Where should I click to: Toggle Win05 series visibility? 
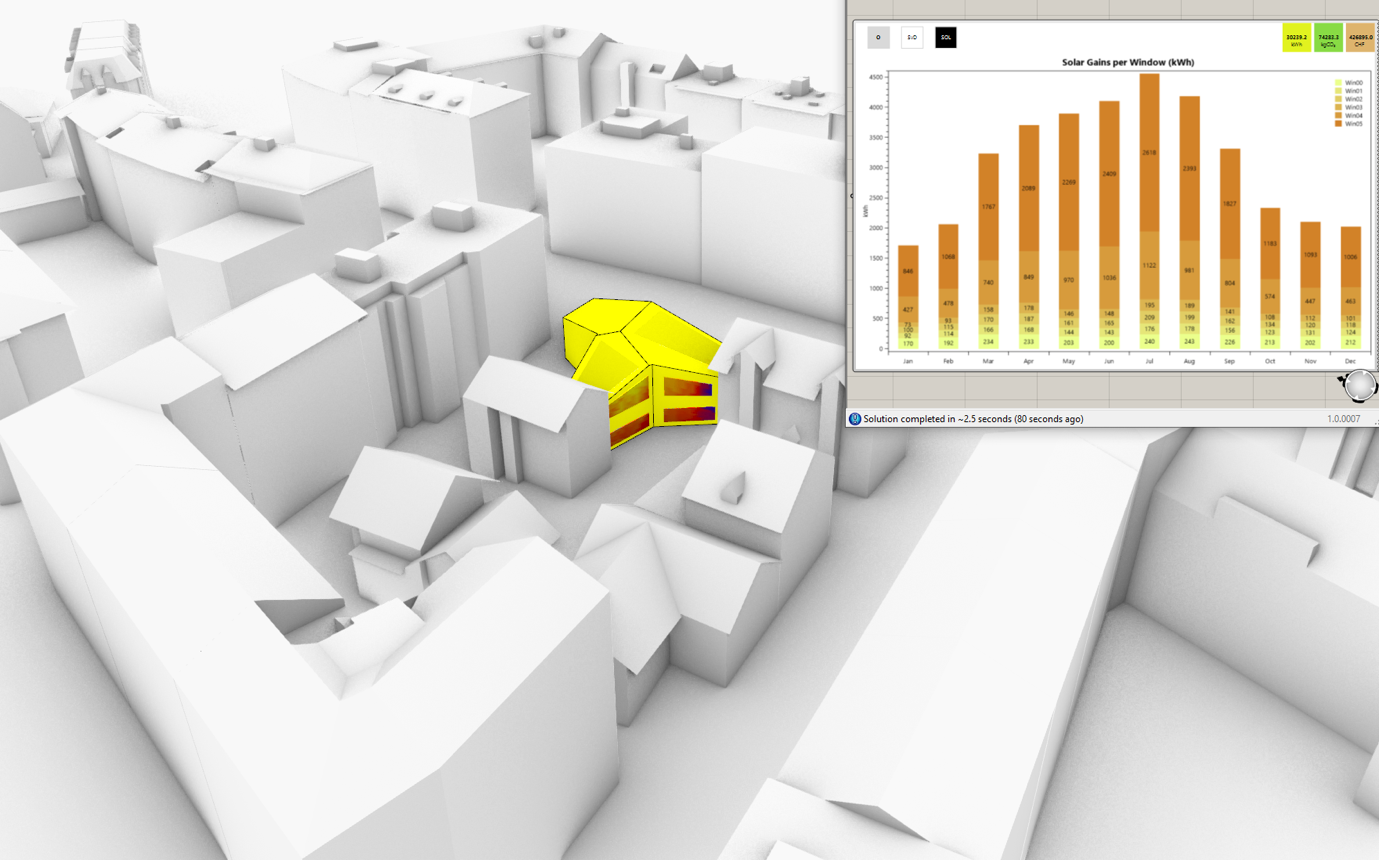(x=1350, y=123)
